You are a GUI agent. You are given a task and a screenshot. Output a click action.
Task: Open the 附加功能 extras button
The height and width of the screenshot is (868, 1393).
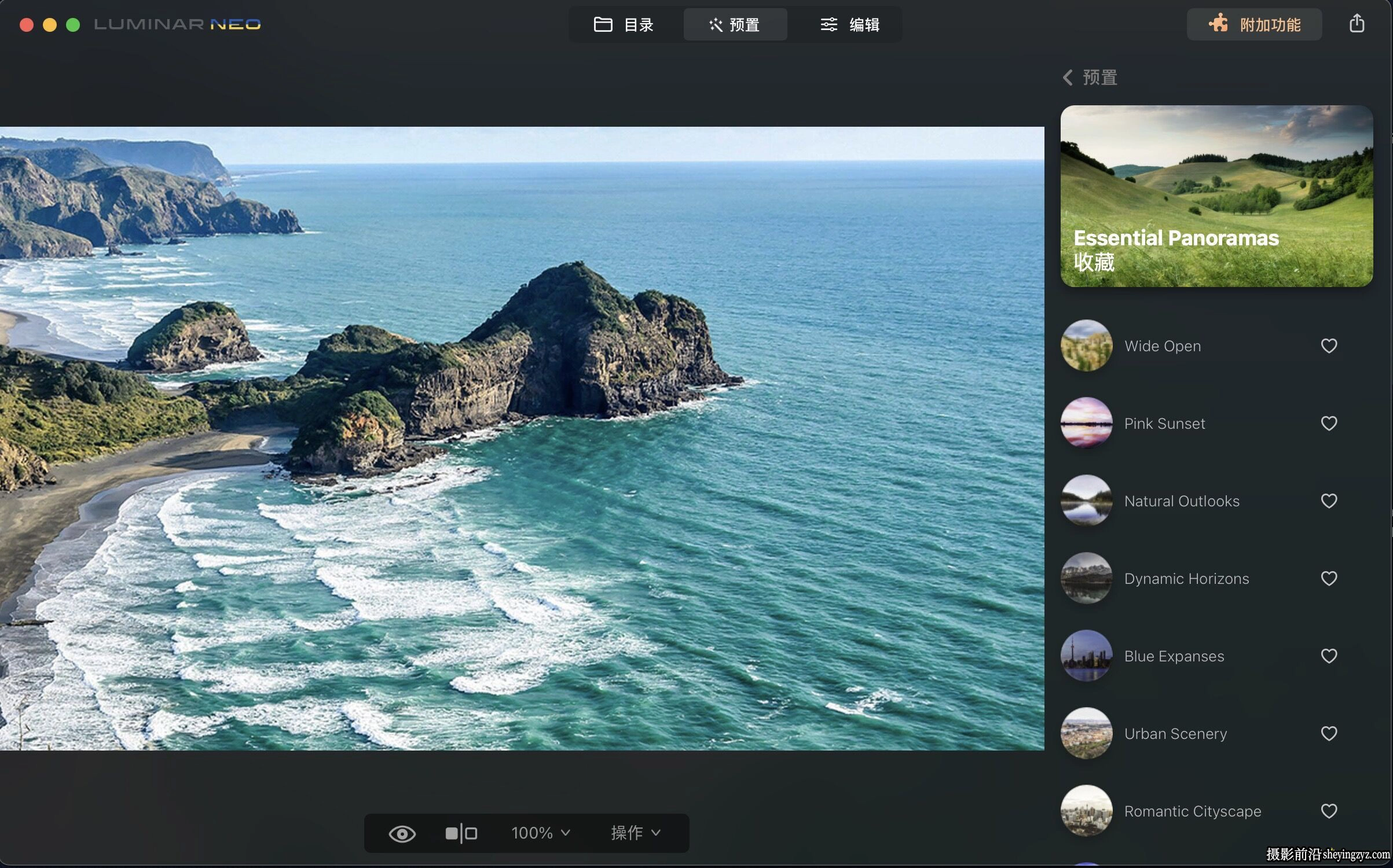(1254, 24)
